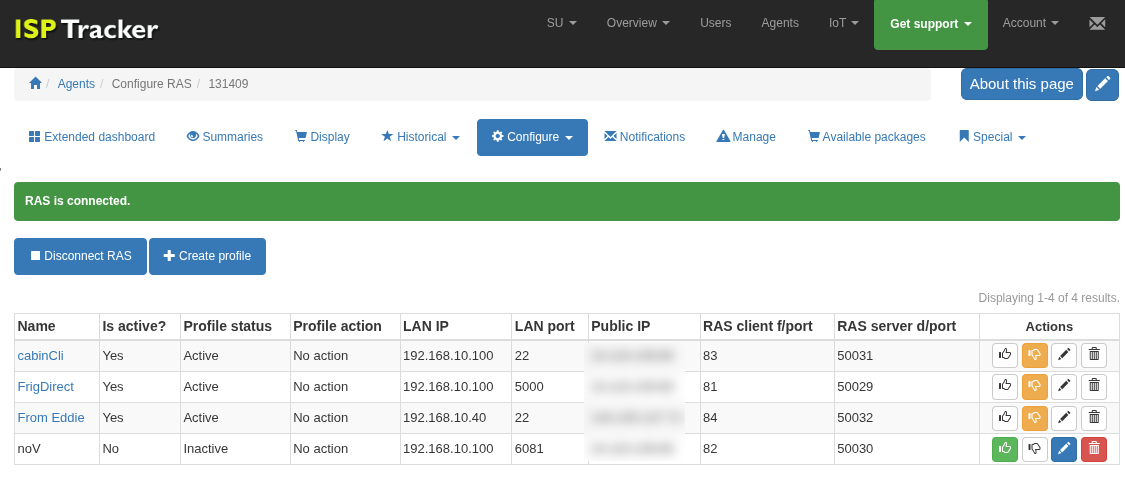Open the Get support dropdown
Image resolution: width=1125 pixels, height=486 pixels.
tap(930, 24)
